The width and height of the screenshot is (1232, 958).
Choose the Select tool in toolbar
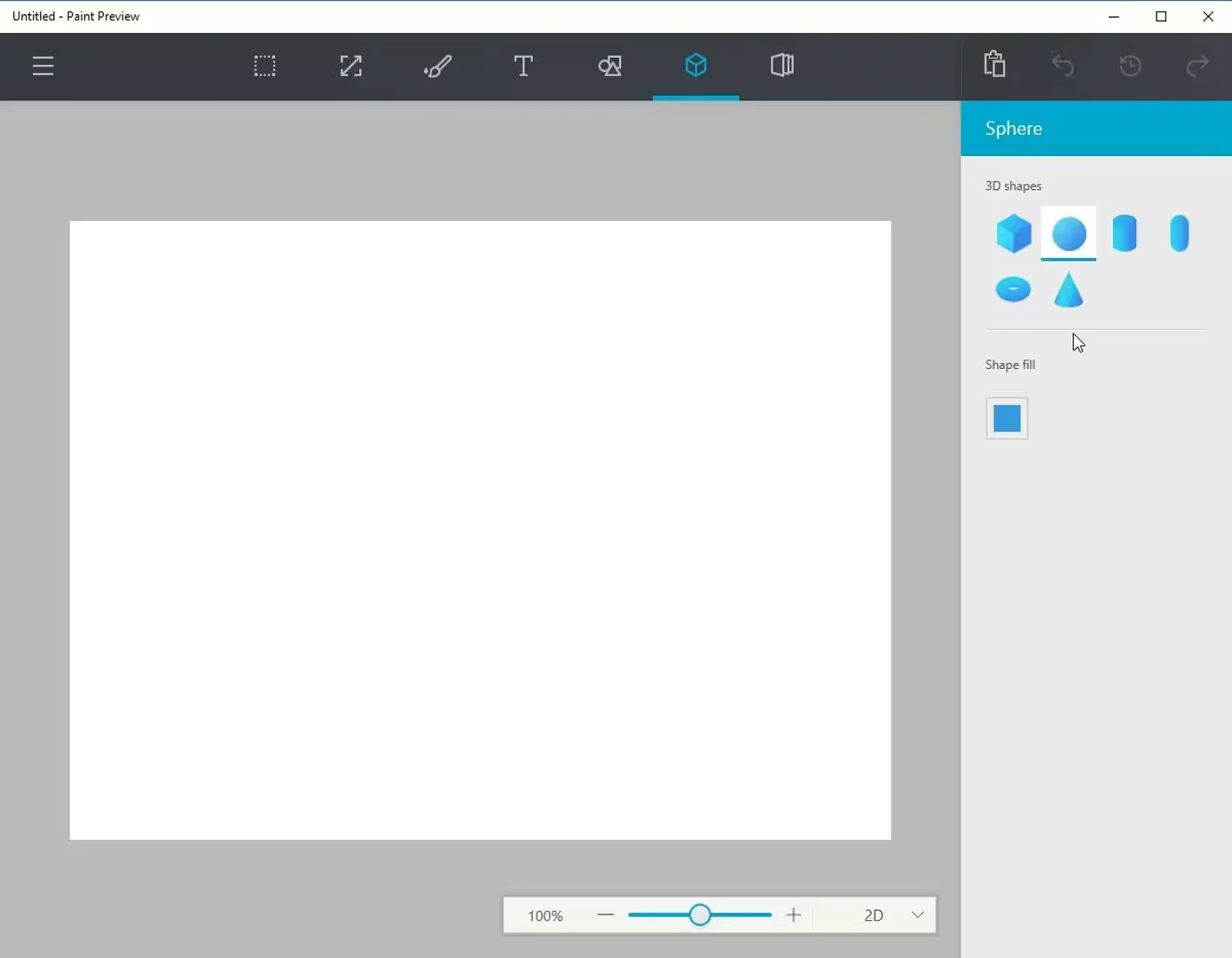(264, 66)
